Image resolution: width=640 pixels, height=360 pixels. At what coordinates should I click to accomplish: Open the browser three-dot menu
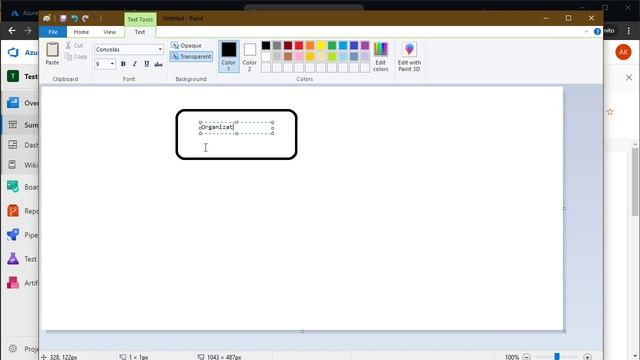[x=629, y=31]
